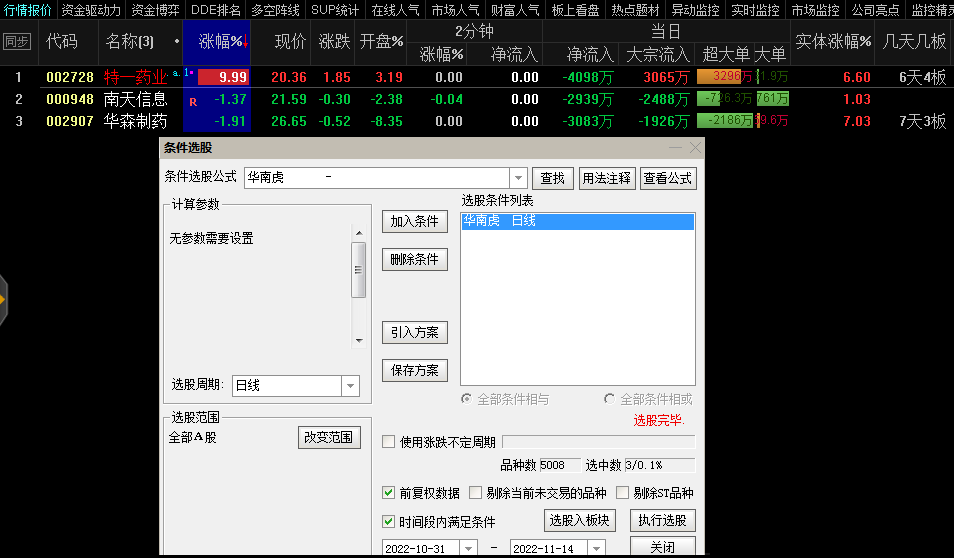Viewport: 954px width, 558px height.
Task: Open 板上看盘 tab
Action: (575, 10)
